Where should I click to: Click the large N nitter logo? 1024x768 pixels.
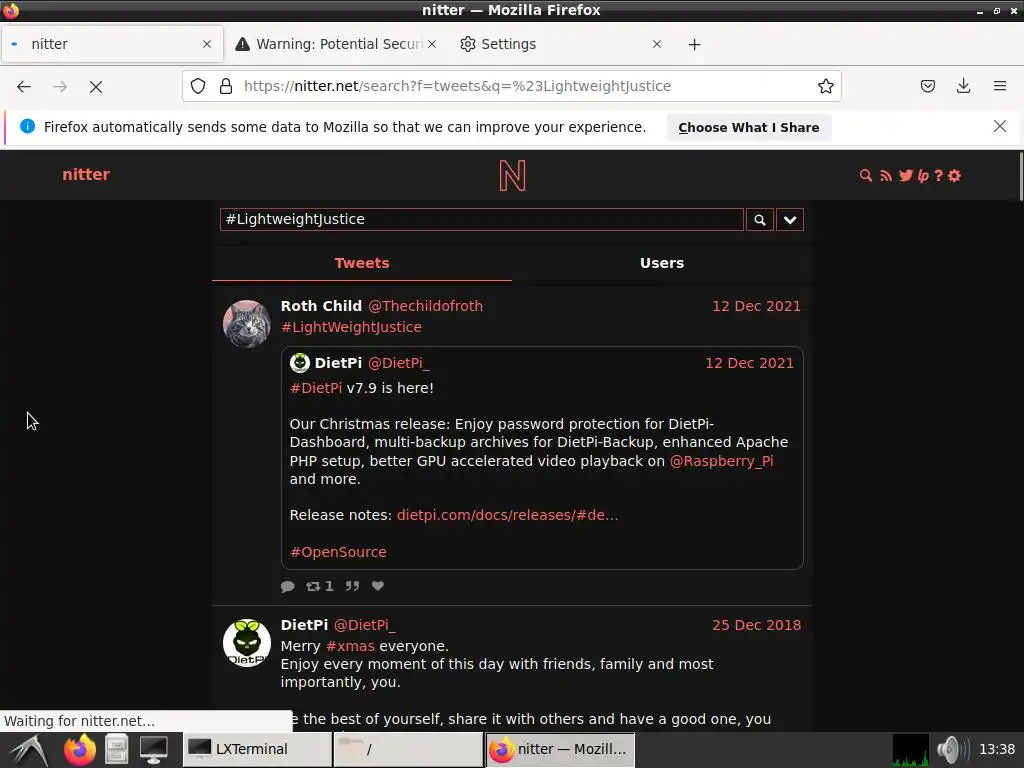(x=512, y=175)
